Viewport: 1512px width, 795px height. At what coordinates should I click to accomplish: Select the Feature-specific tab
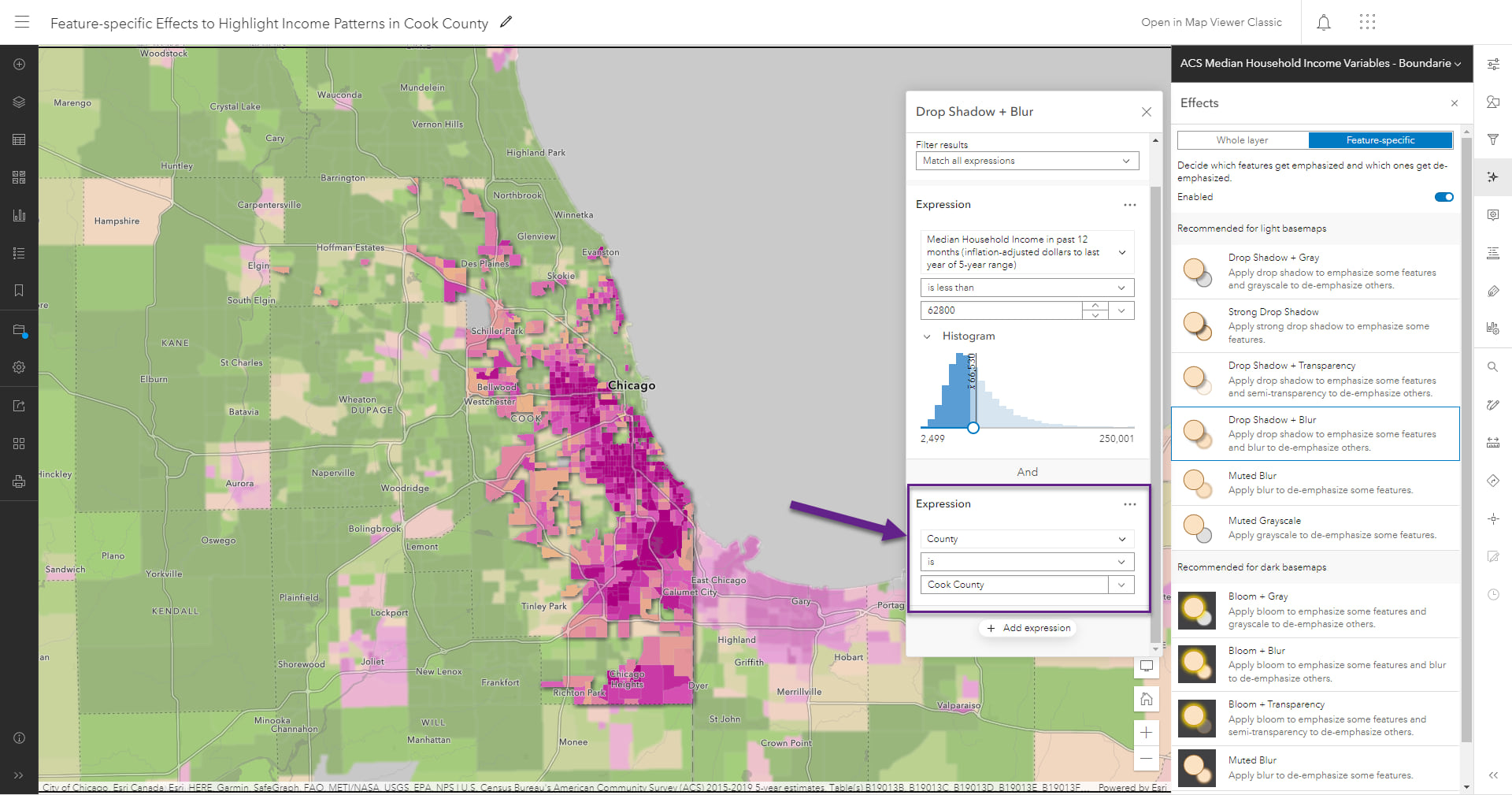point(1380,140)
